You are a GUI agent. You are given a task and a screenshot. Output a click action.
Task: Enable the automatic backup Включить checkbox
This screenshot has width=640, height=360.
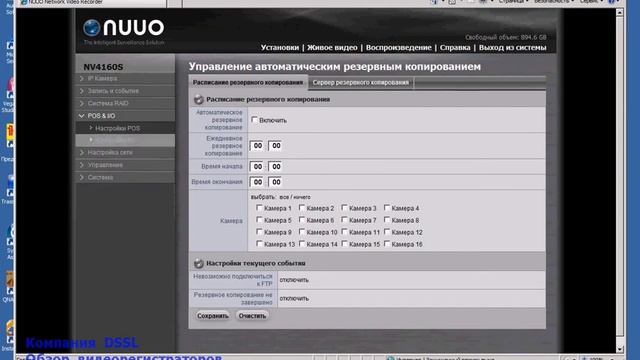coord(254,120)
